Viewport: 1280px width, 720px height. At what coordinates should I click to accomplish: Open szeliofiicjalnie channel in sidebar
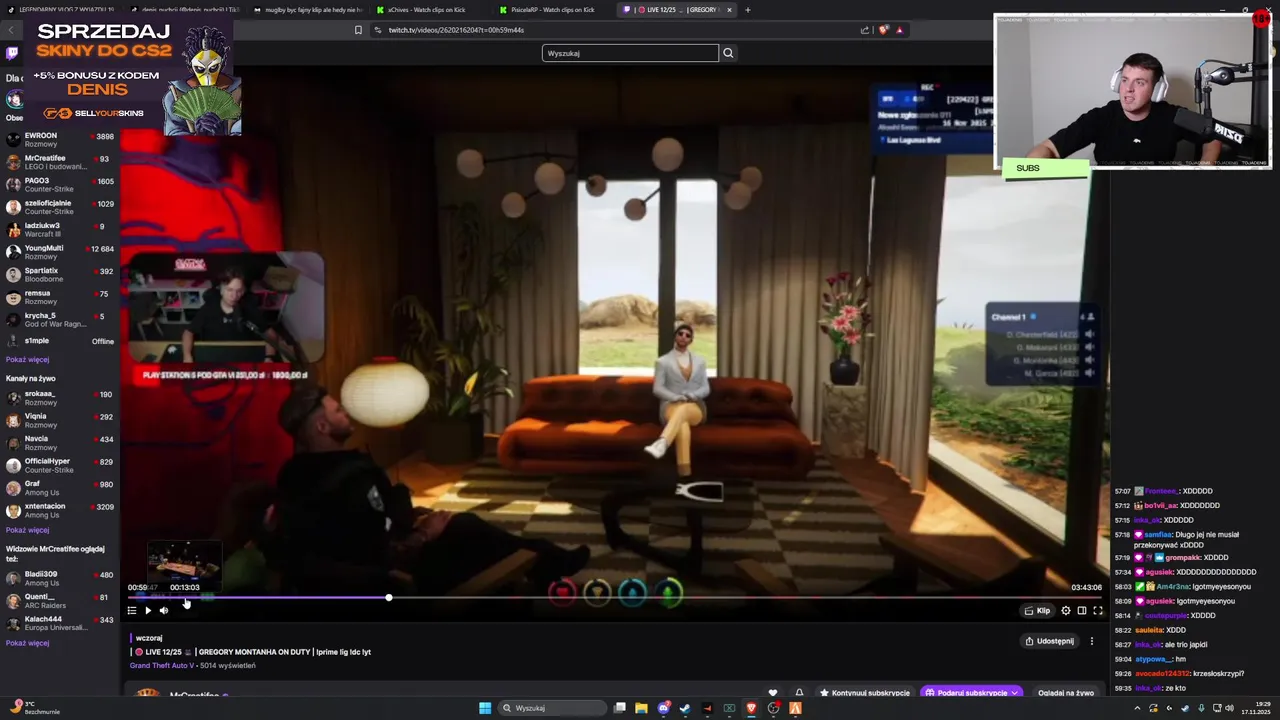tap(60, 207)
